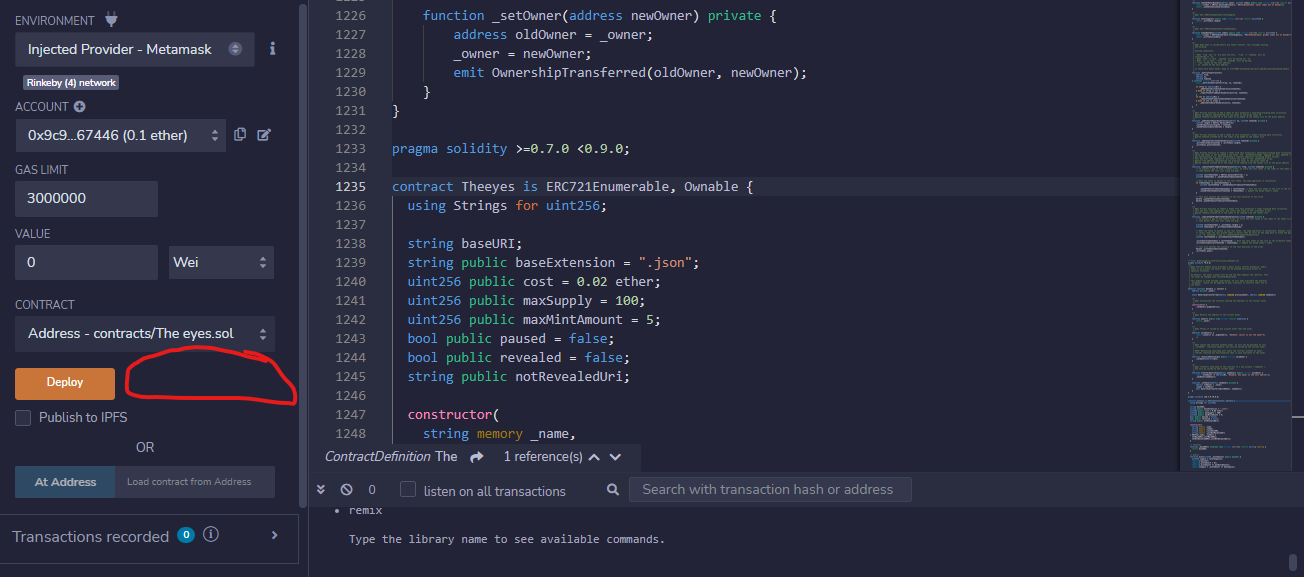Click the 'contract Theeyes is ERC721Enumerable' line
Viewport: 1304px width, 577px height.
coord(572,187)
